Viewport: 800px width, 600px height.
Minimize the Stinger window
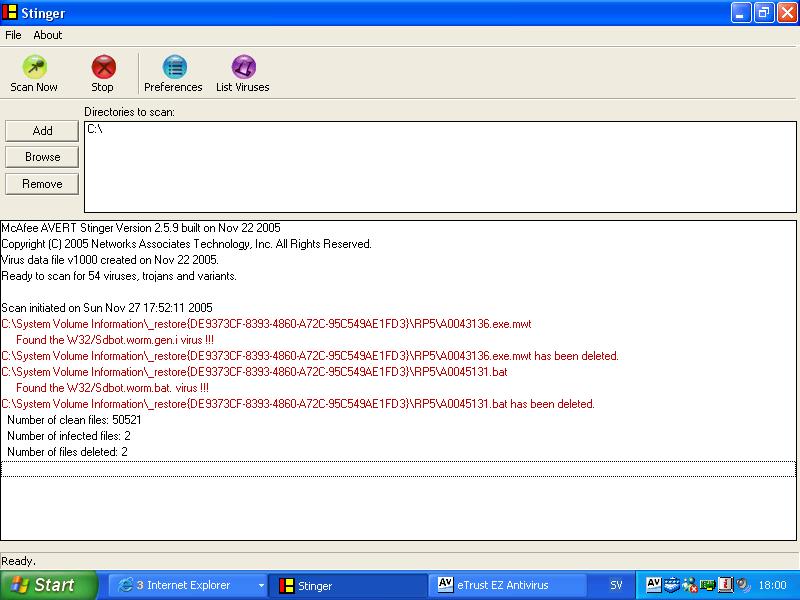741,13
